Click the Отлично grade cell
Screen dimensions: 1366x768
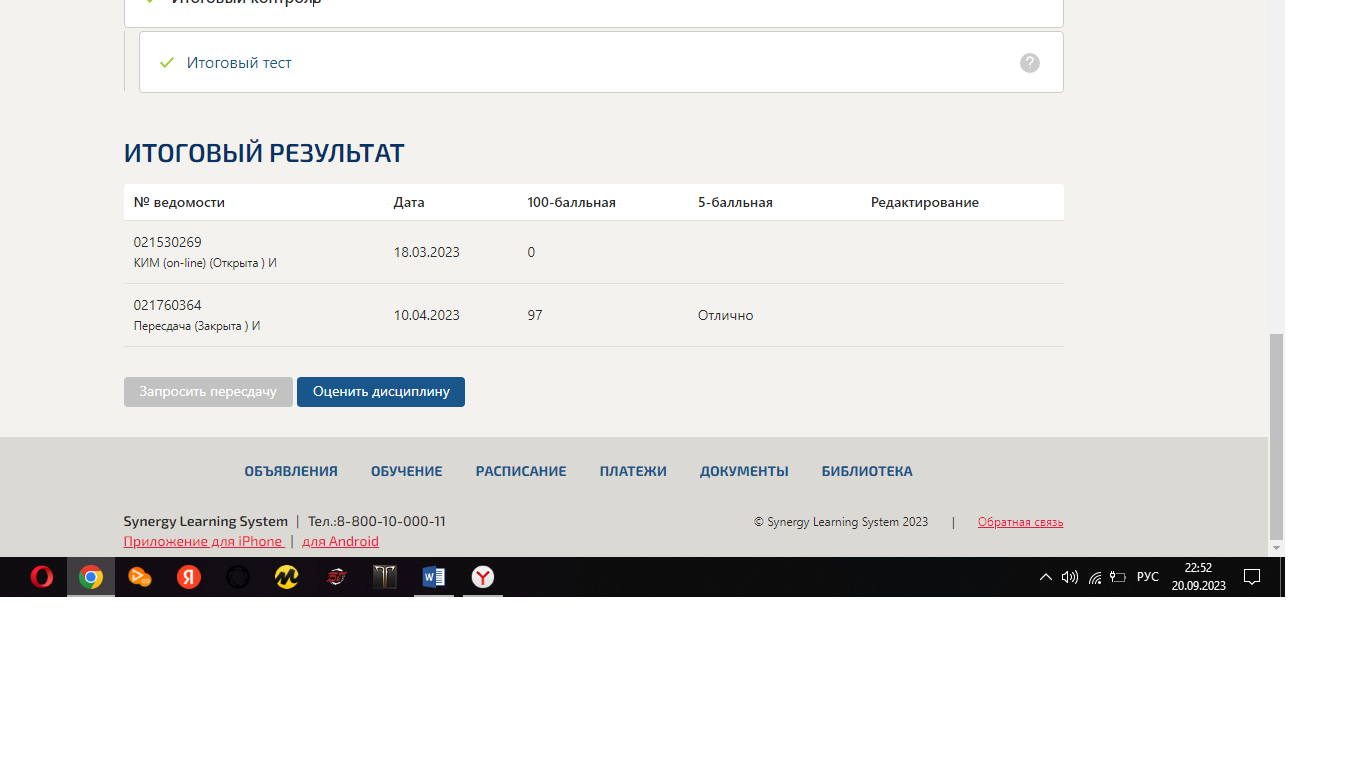click(726, 315)
